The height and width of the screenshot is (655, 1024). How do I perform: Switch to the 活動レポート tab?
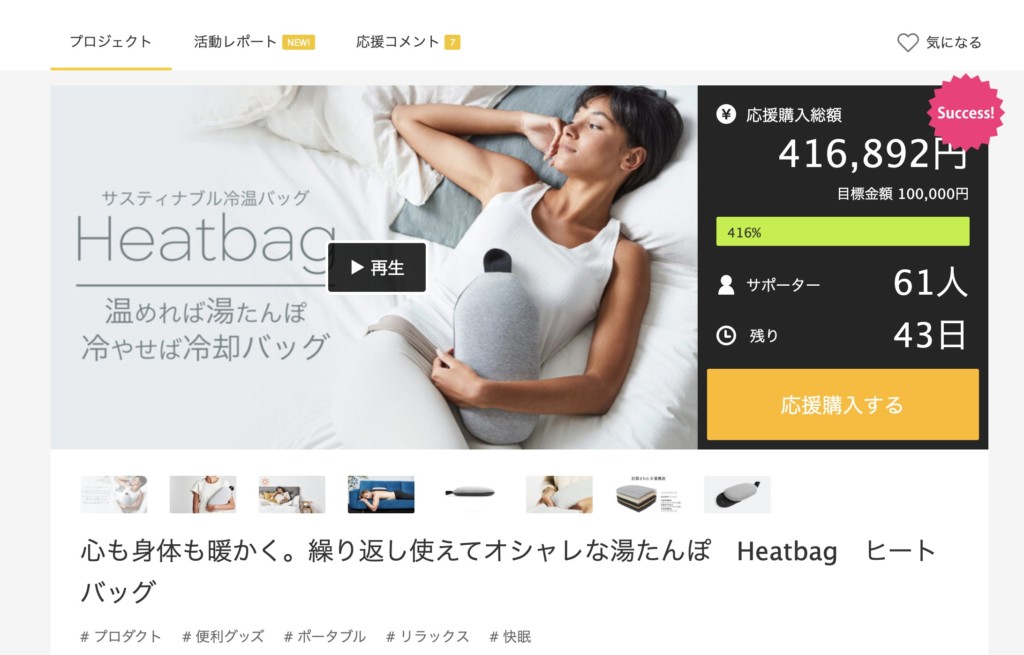click(x=235, y=42)
